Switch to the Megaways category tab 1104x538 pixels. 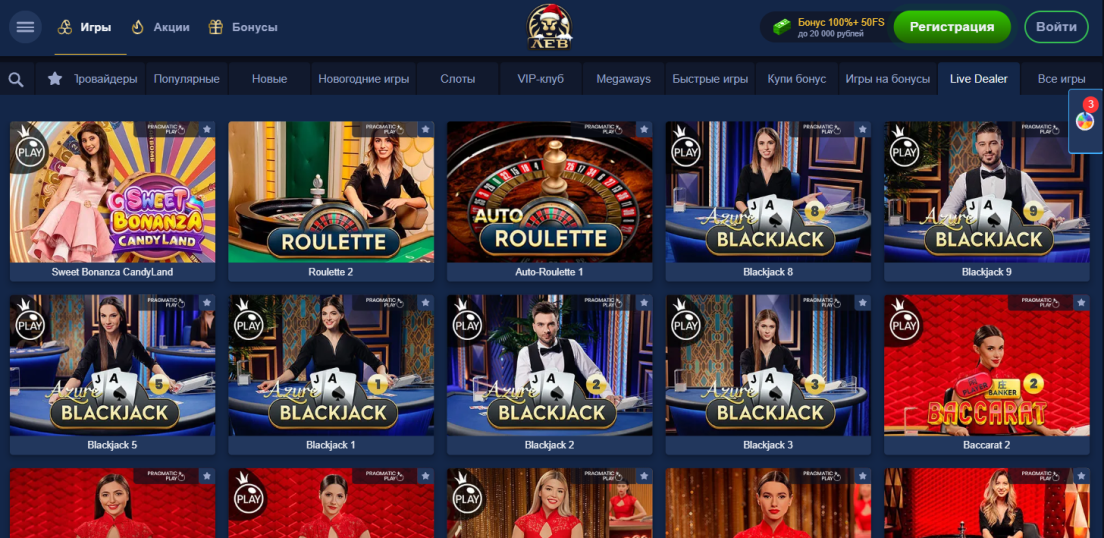[624, 79]
